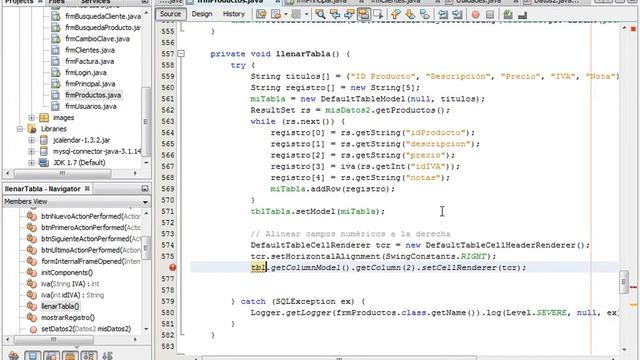Jump to Last Edit location icon

(x=261, y=15)
